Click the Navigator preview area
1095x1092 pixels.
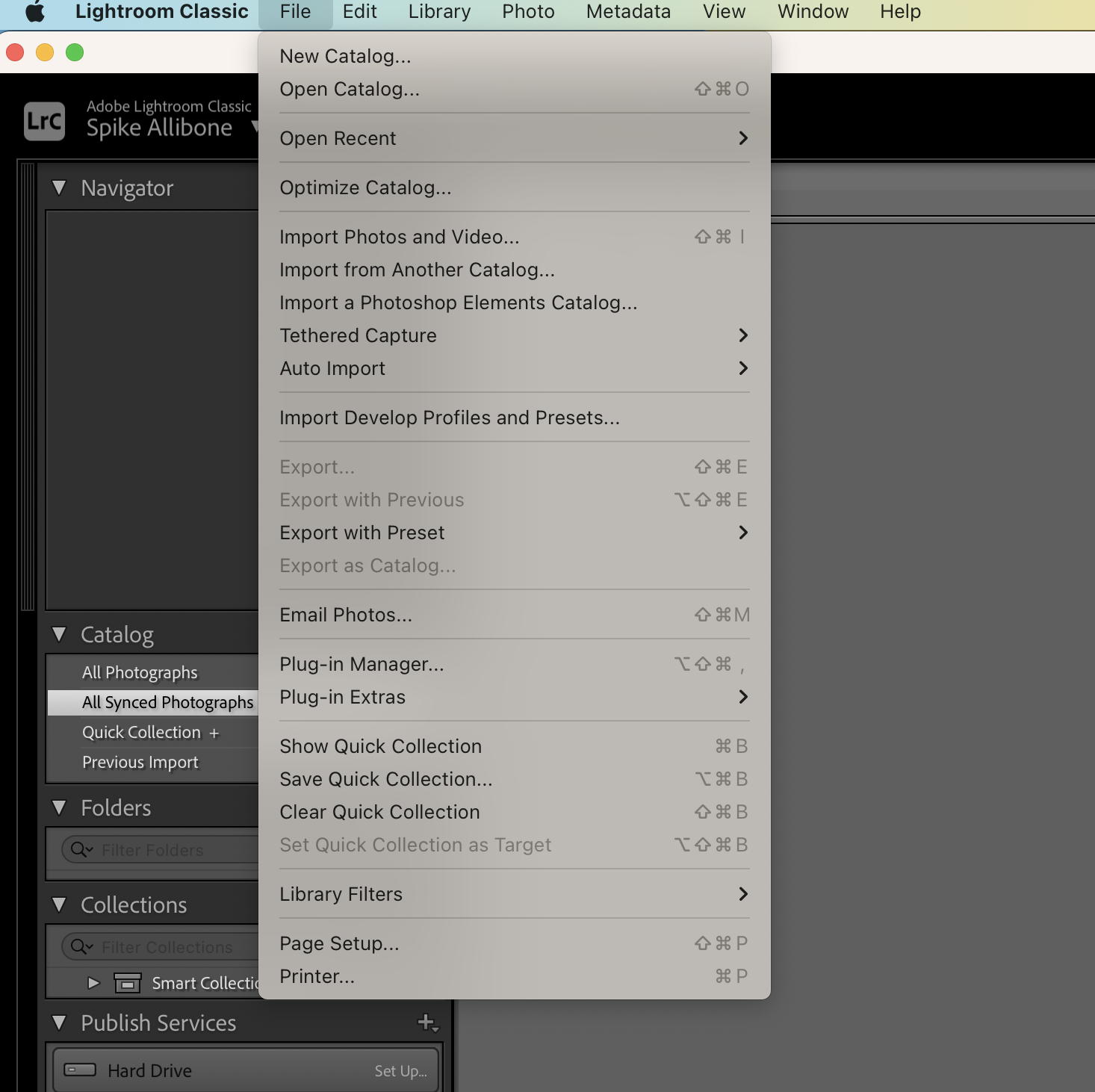[x=152, y=410]
